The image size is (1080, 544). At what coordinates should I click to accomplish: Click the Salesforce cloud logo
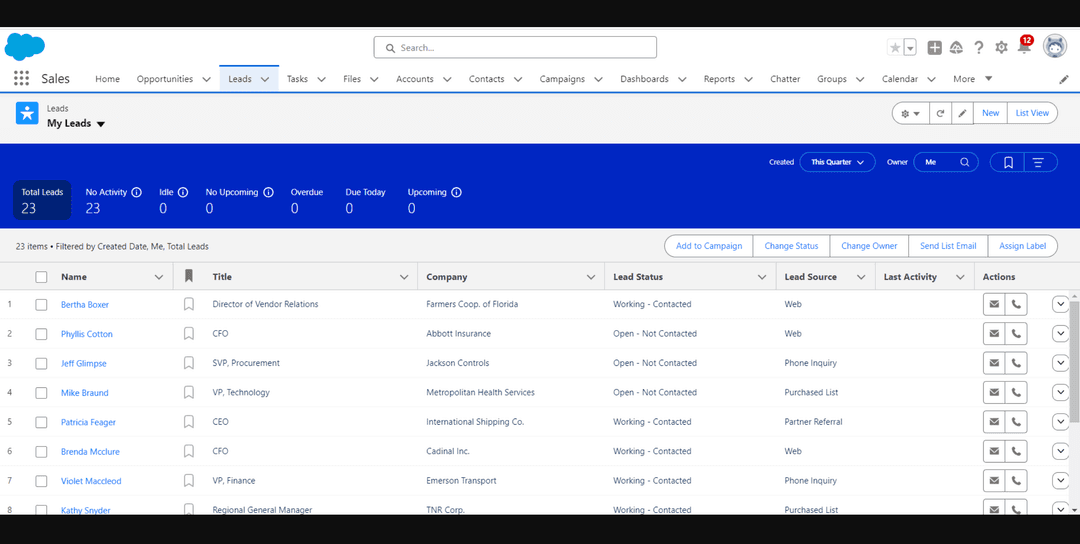[x=25, y=47]
